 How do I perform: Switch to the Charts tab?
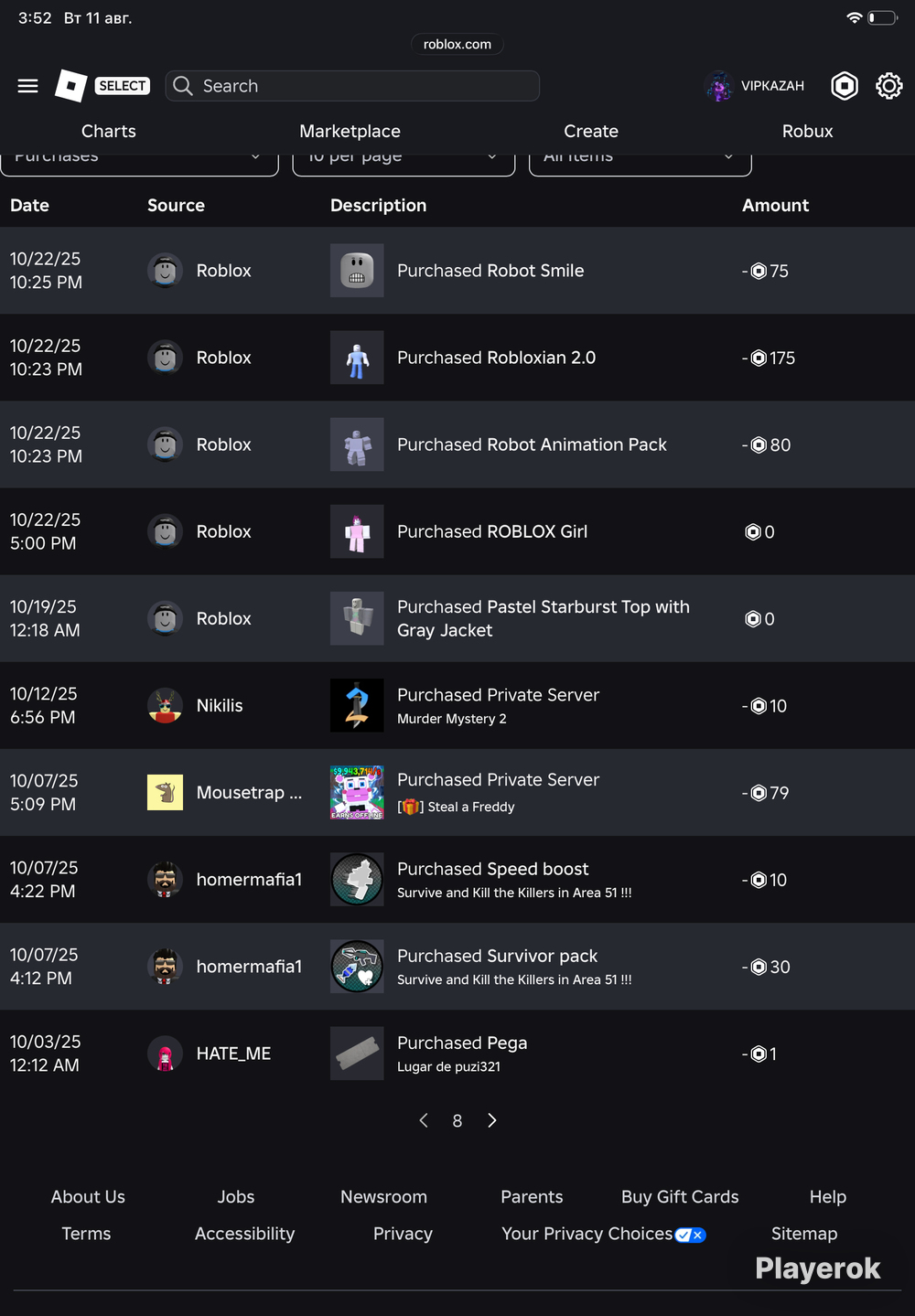(109, 132)
